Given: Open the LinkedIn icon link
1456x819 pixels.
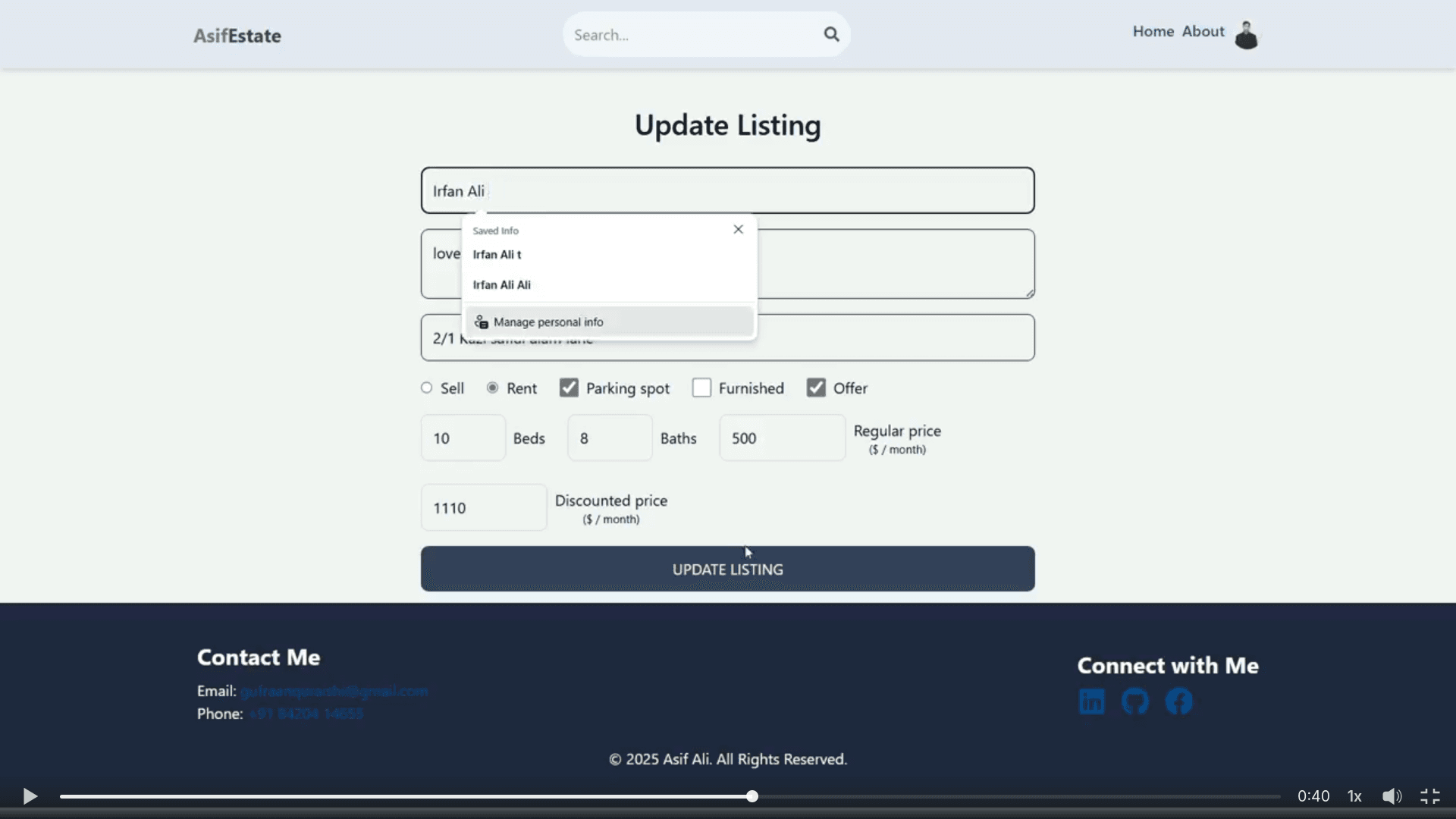Looking at the screenshot, I should [x=1091, y=701].
